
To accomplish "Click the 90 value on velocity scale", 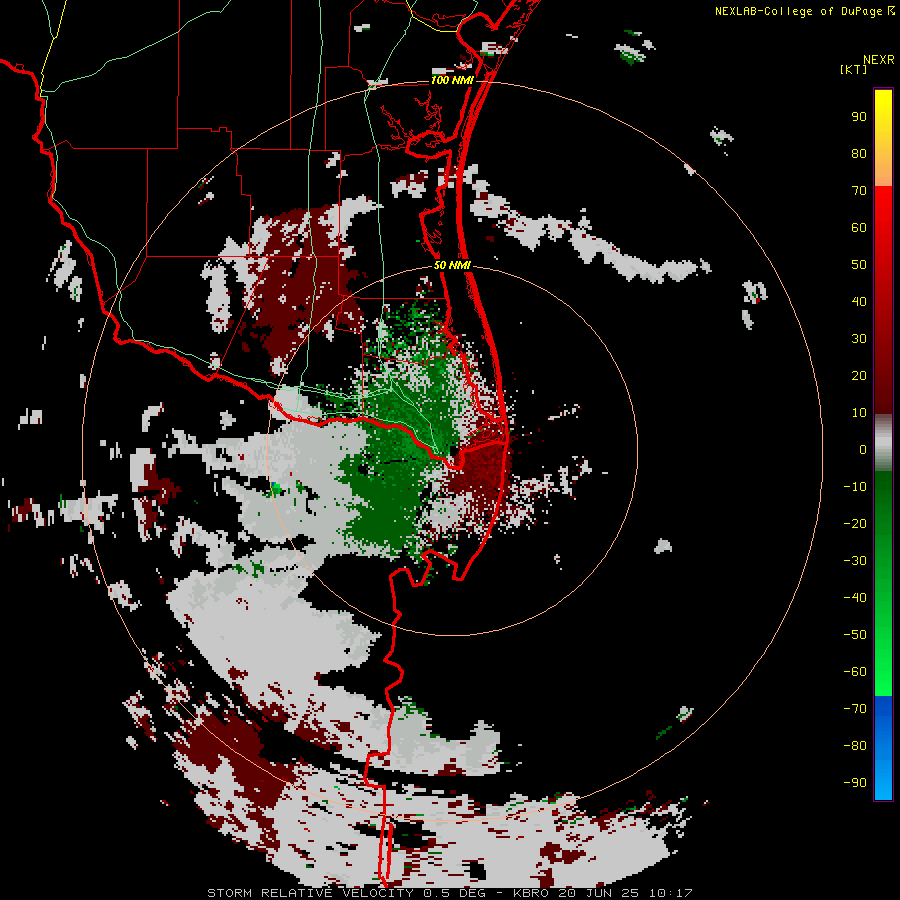I will (x=859, y=117).
